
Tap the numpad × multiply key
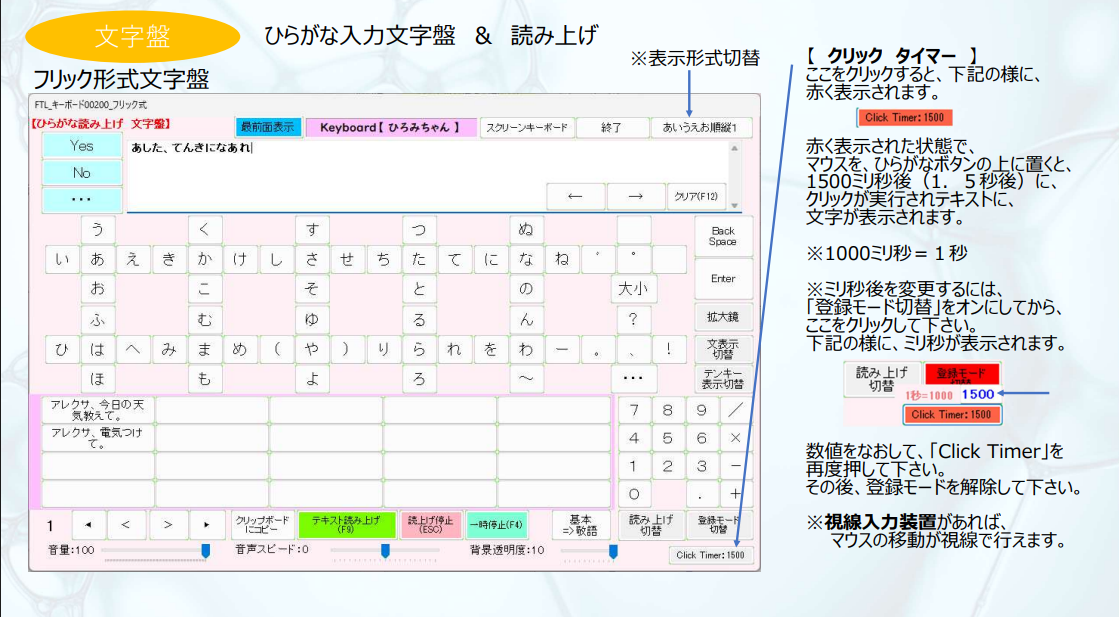coord(735,438)
